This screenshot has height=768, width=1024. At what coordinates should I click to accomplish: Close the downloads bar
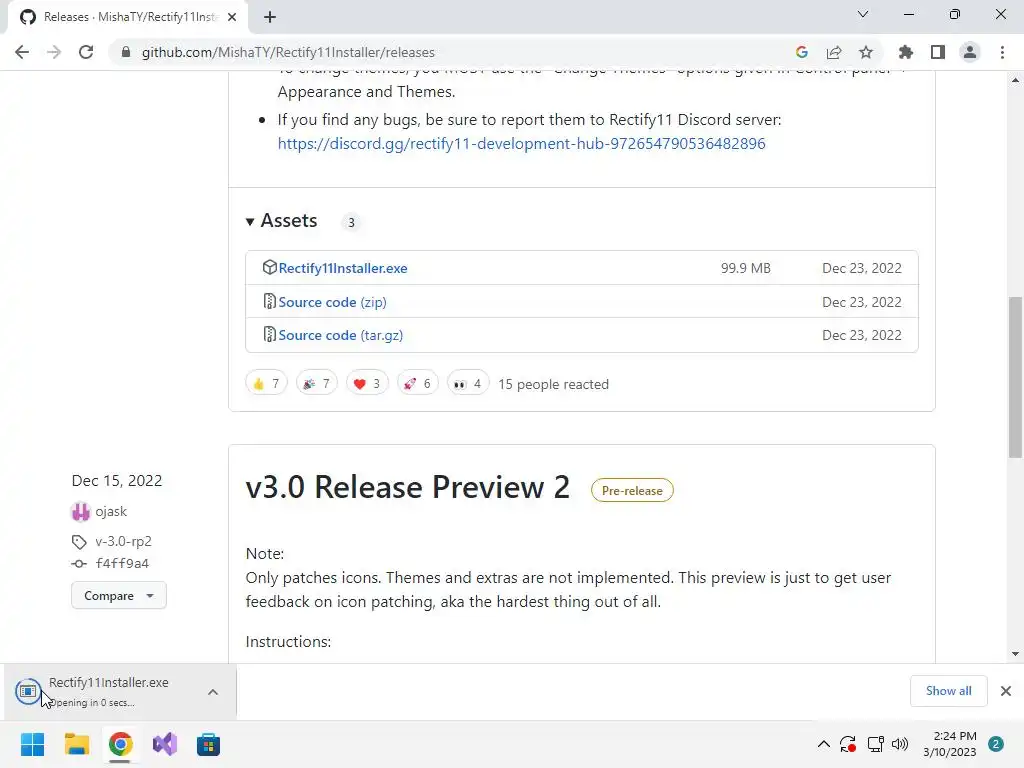pyautogui.click(x=1006, y=691)
